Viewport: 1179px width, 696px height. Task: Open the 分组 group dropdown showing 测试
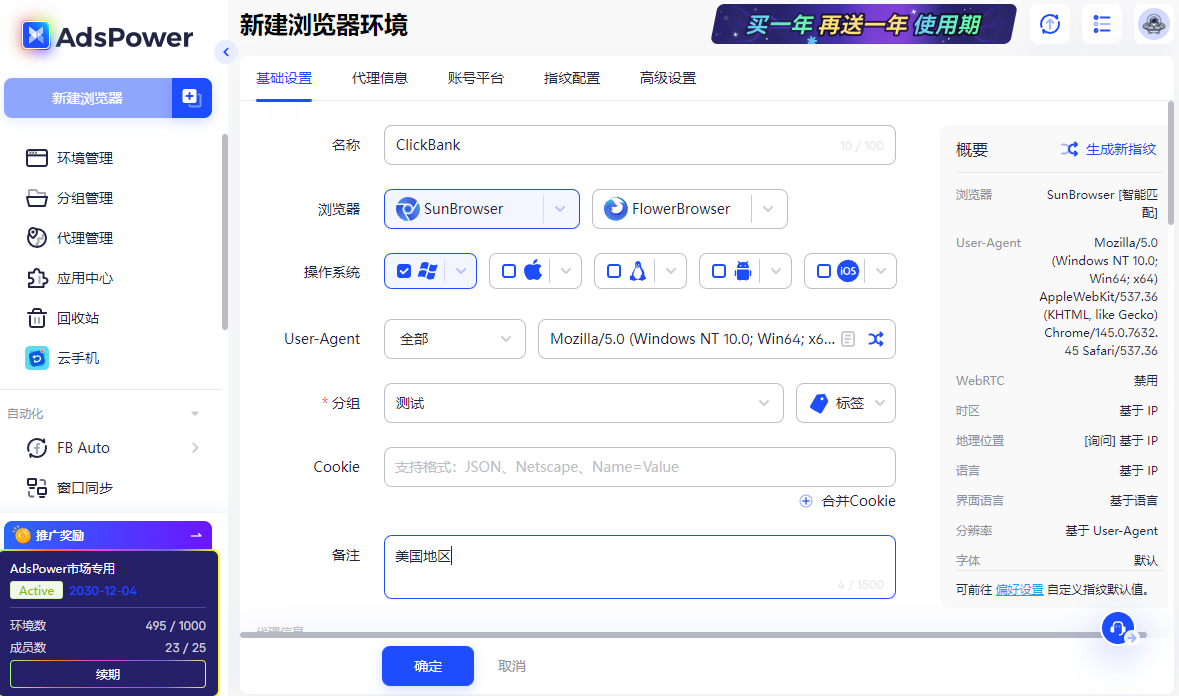(x=583, y=403)
